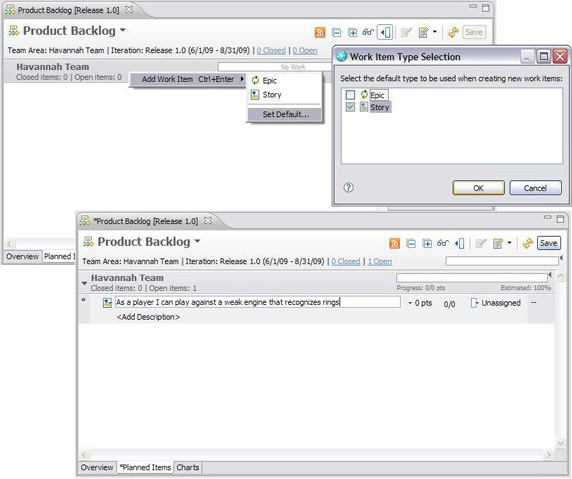This screenshot has width=572, height=479.
Task: Click the expand-all icon in lower backlog toolbar
Action: 427,243
